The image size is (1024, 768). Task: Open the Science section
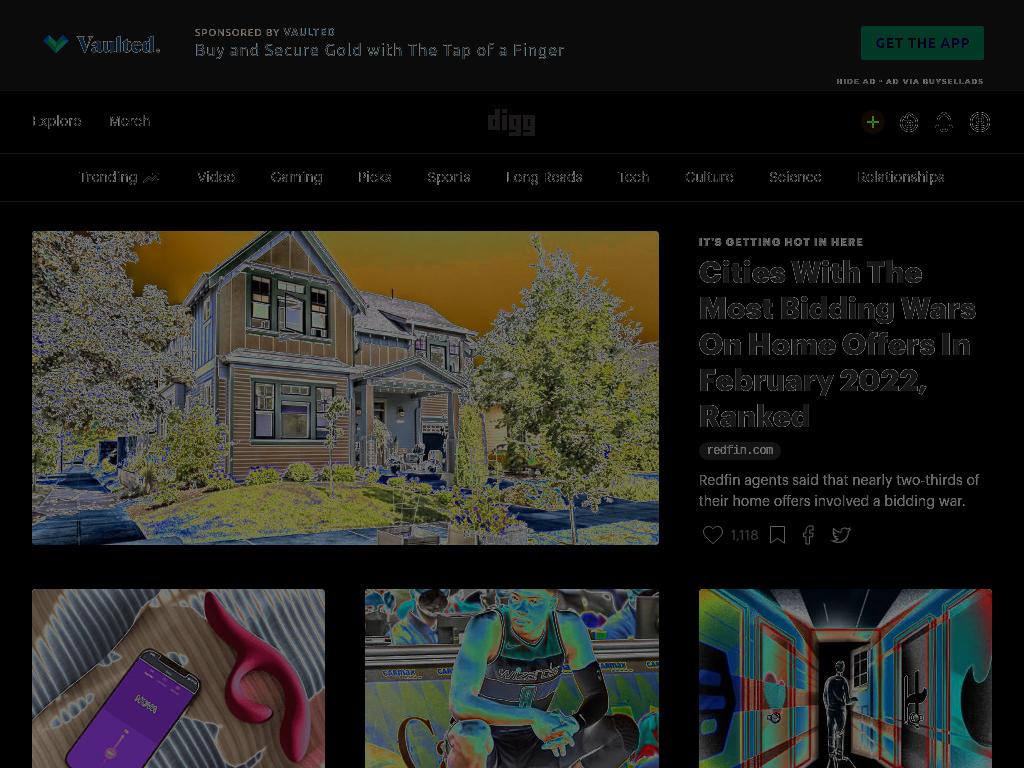tap(795, 178)
